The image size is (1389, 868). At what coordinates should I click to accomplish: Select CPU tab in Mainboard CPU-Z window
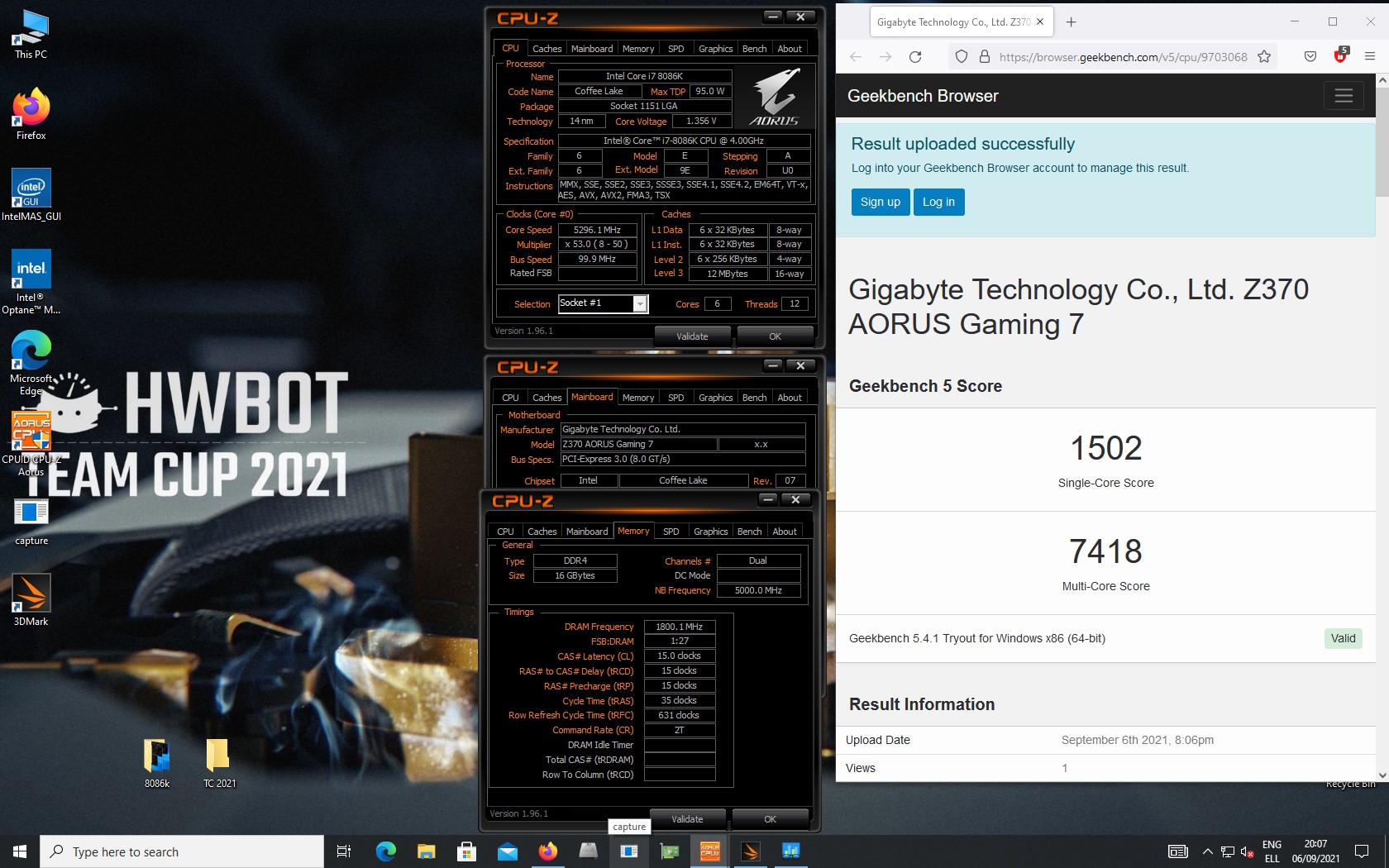(510, 398)
